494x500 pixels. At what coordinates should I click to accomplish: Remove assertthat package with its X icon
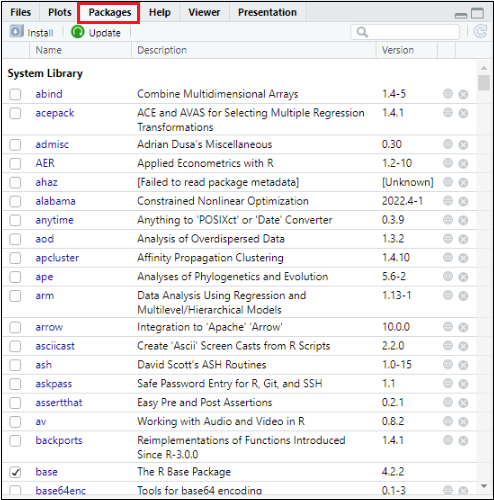pos(463,403)
